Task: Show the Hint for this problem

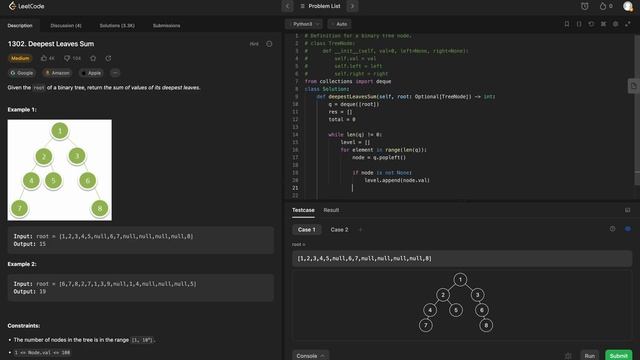Action: (254, 44)
